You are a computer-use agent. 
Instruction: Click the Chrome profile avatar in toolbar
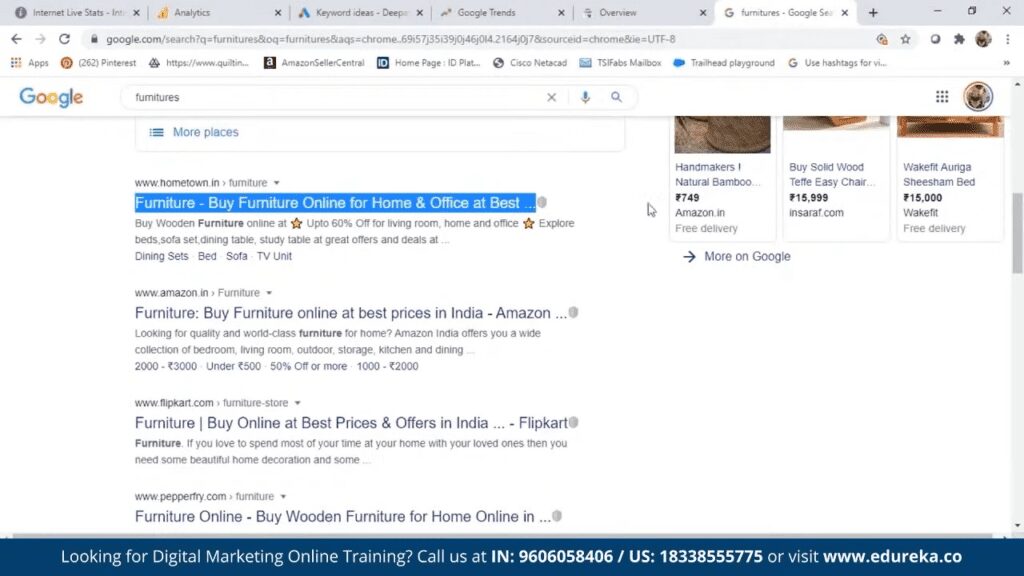[x=983, y=39]
